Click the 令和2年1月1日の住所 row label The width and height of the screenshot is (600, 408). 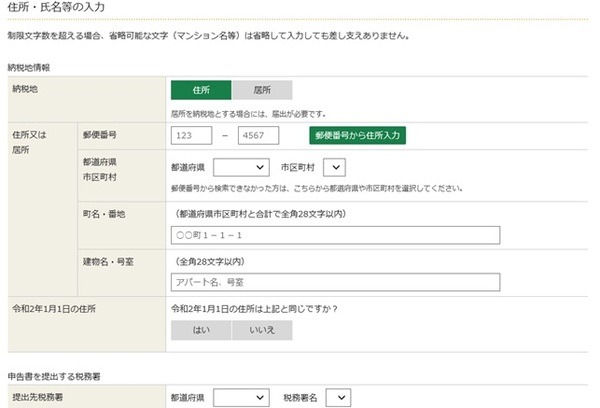click(x=54, y=309)
